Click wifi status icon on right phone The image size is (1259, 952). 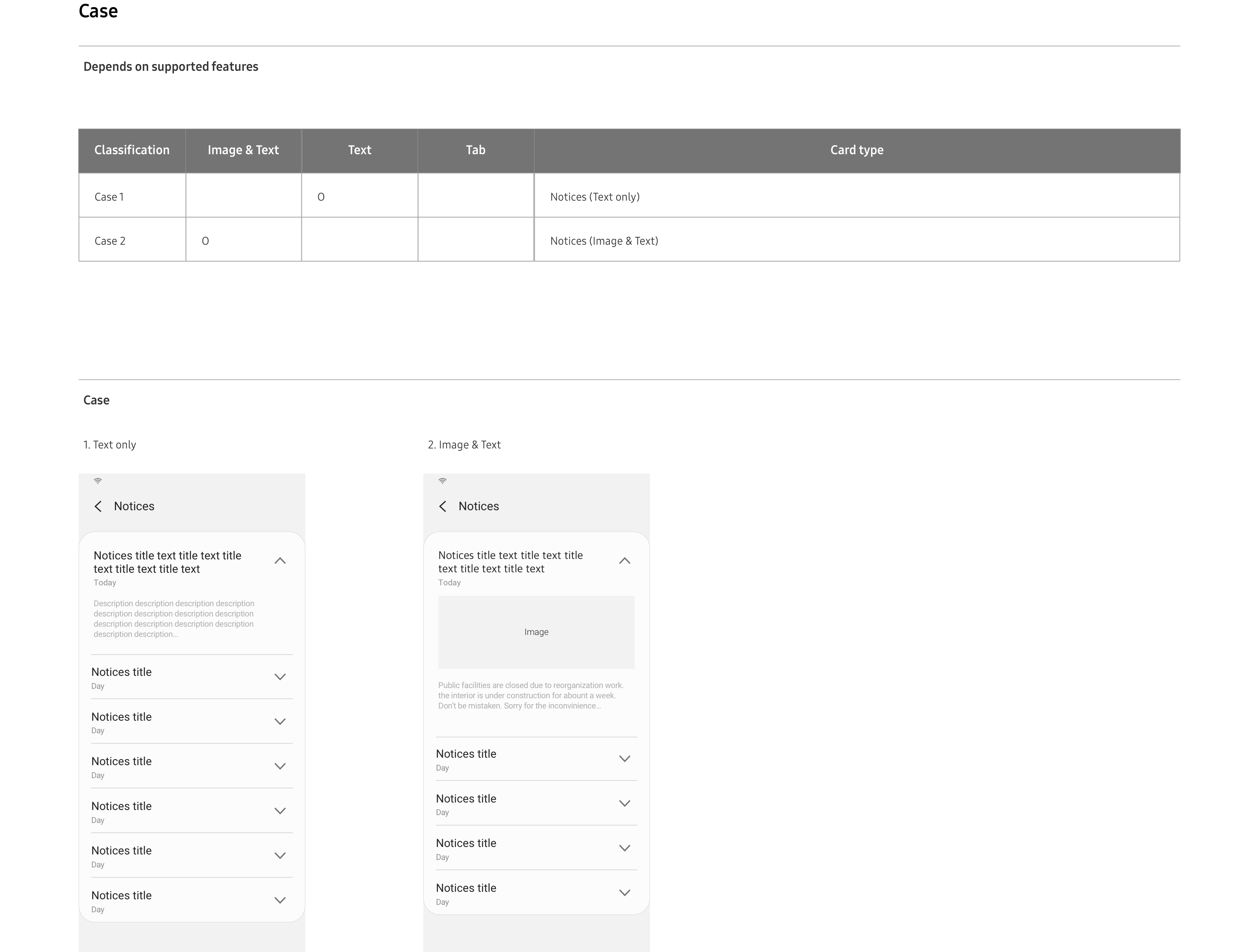(443, 481)
